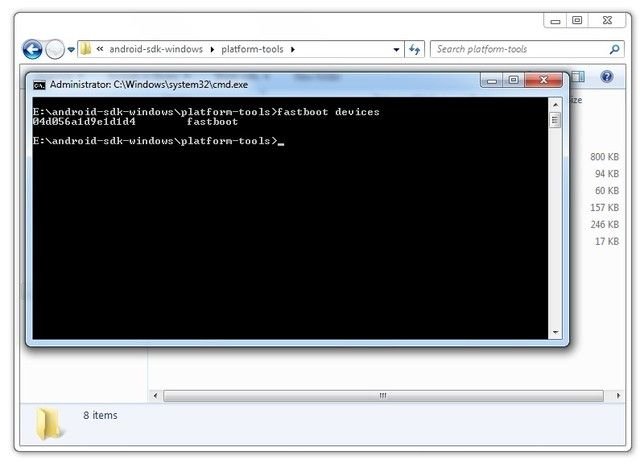This screenshot has width=640, height=468.
Task: Minimize the Explorer window
Action: tap(555, 20)
